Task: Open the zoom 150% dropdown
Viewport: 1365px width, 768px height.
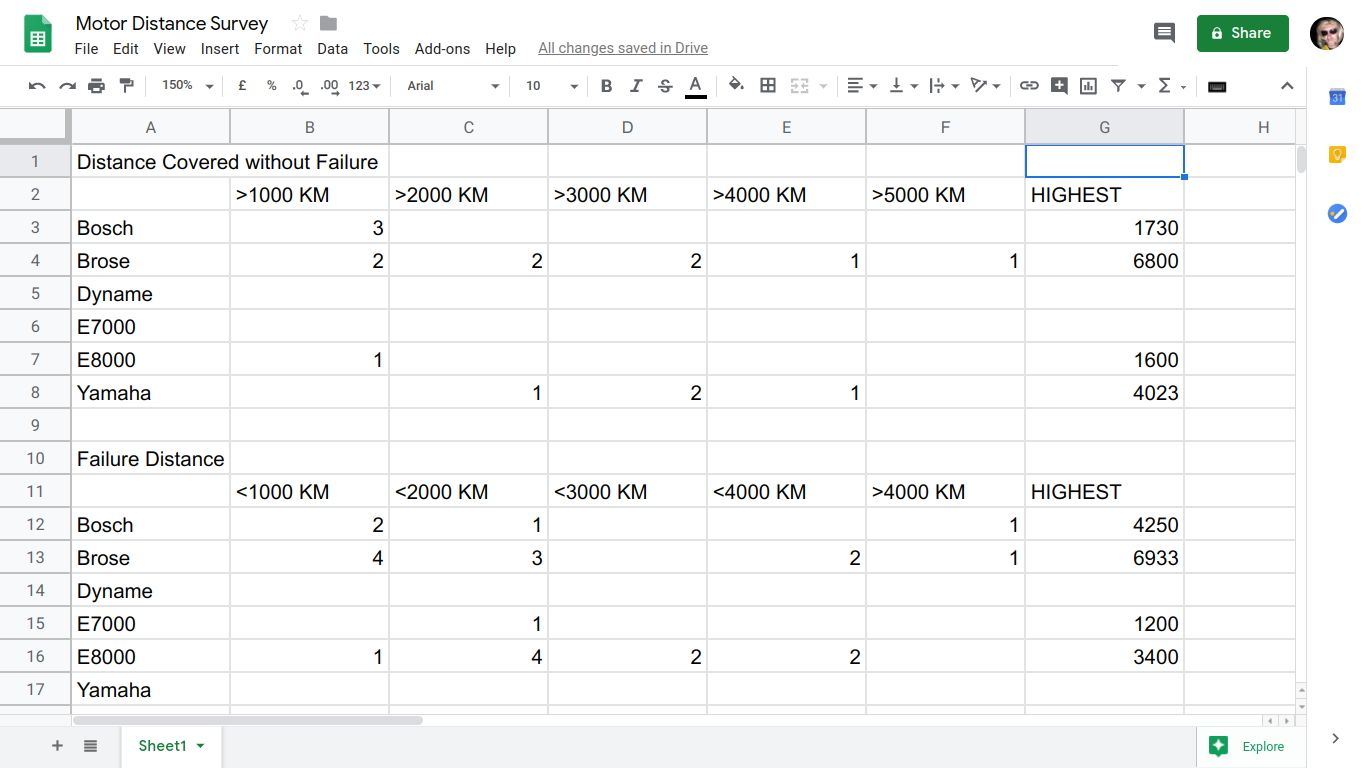Action: (x=187, y=86)
